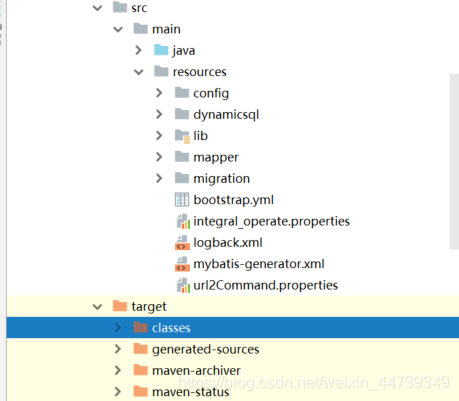Expand the config folder chevron
The height and width of the screenshot is (401, 459).
point(159,93)
